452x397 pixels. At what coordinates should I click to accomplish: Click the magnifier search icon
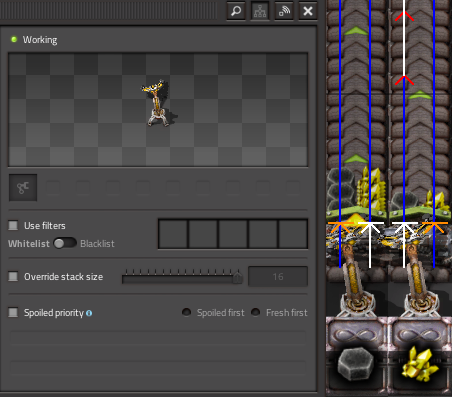(236, 11)
